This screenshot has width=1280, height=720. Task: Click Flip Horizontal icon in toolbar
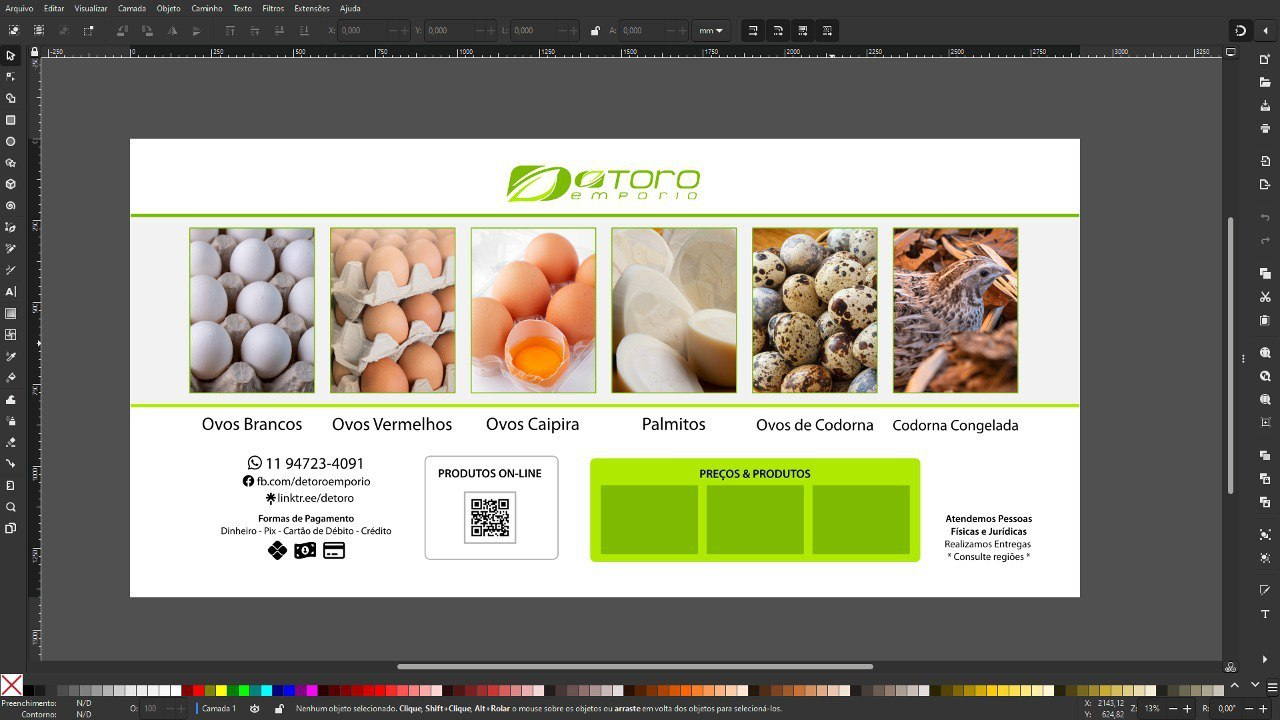pos(173,31)
